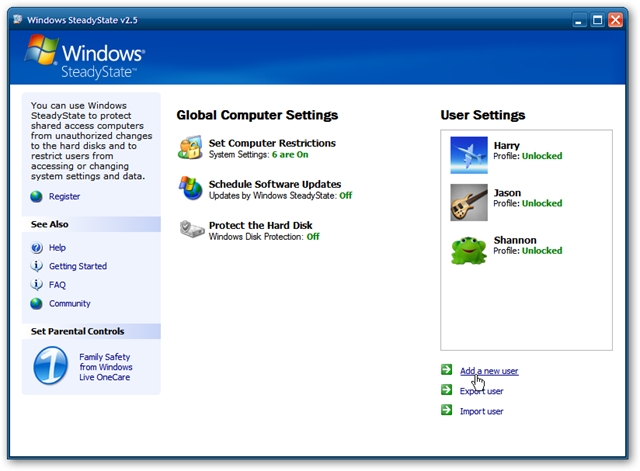Select Harry's airplane profile picture

click(469, 155)
